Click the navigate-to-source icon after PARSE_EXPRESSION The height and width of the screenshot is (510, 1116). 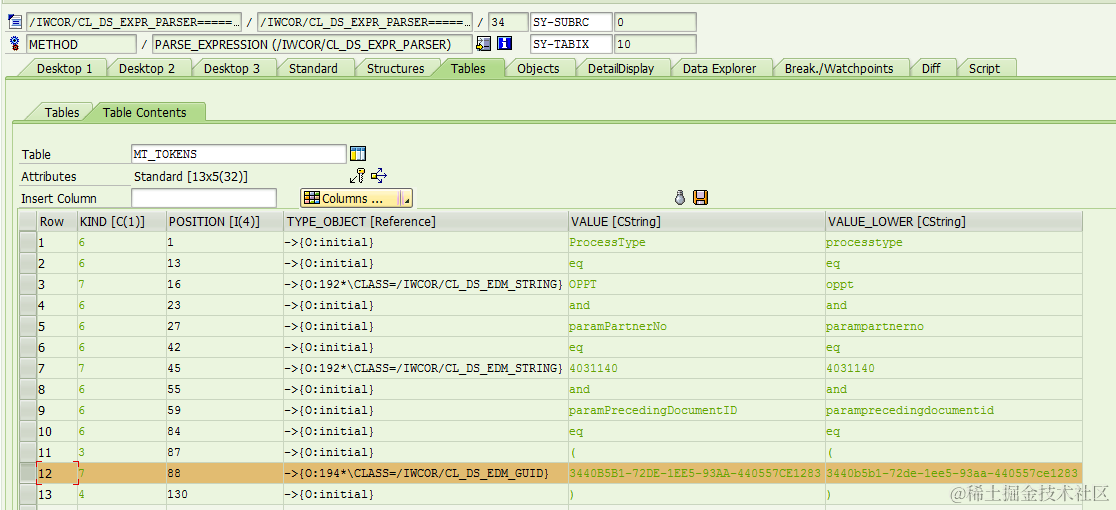483,44
